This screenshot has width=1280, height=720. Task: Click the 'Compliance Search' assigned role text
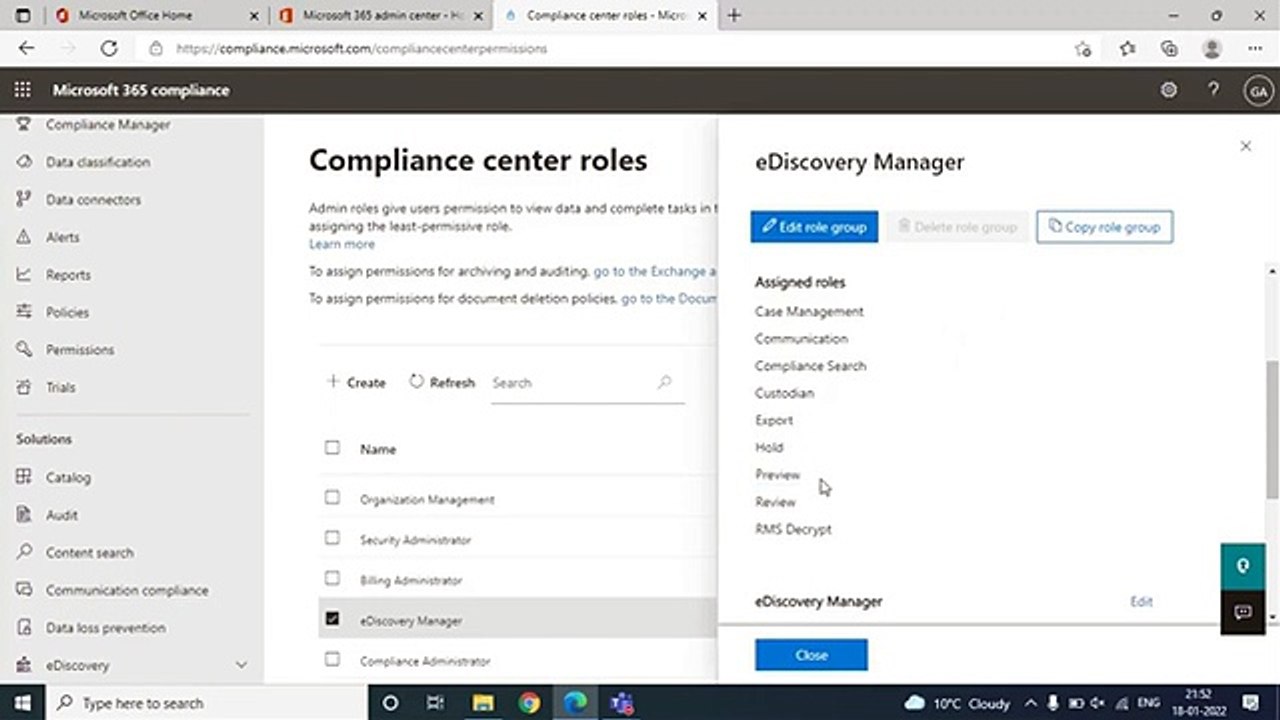(810, 366)
